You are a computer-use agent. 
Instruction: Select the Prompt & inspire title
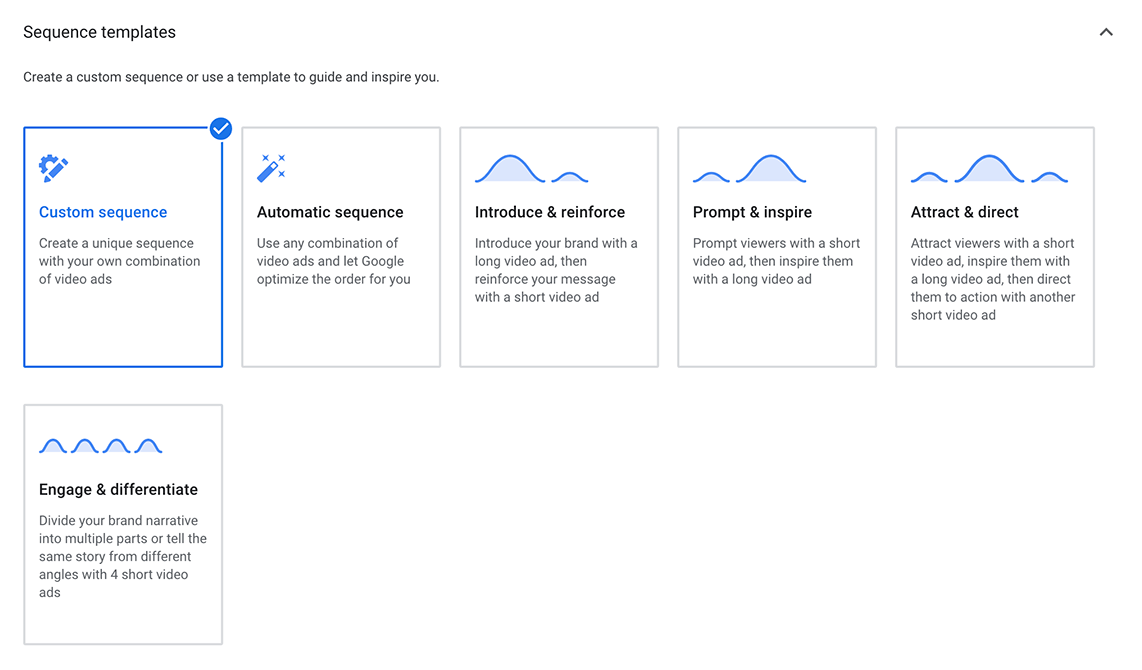pyautogui.click(x=752, y=212)
